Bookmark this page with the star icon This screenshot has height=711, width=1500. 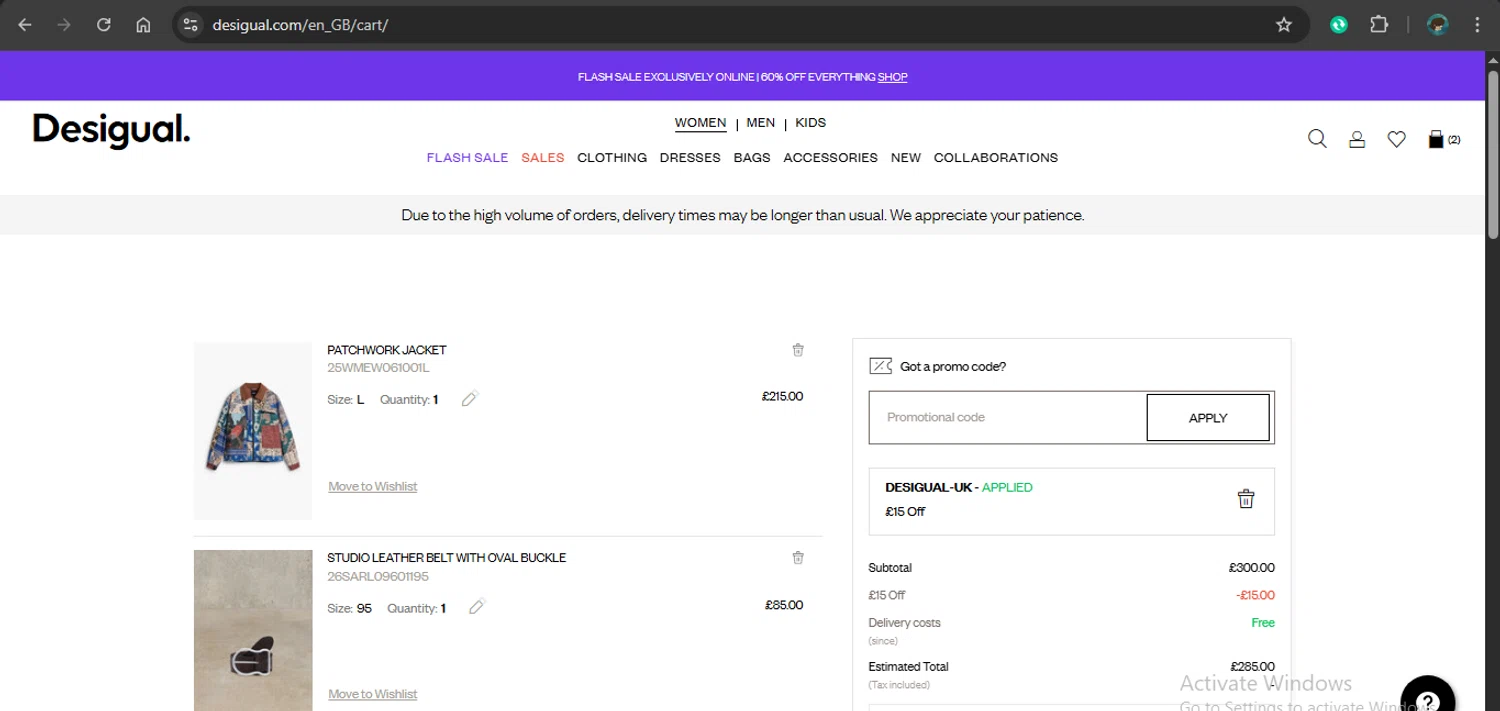pyautogui.click(x=1284, y=25)
